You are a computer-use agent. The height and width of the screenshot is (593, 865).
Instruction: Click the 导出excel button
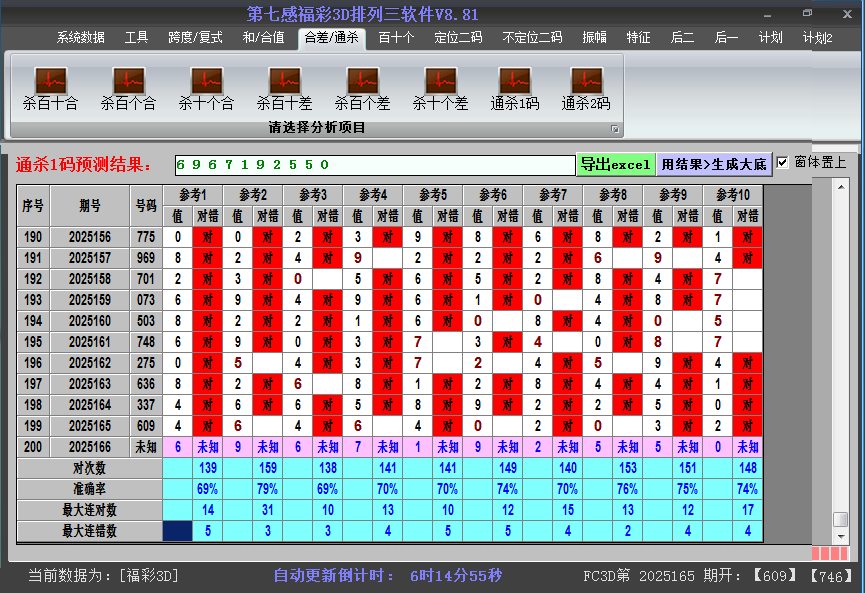coord(616,164)
